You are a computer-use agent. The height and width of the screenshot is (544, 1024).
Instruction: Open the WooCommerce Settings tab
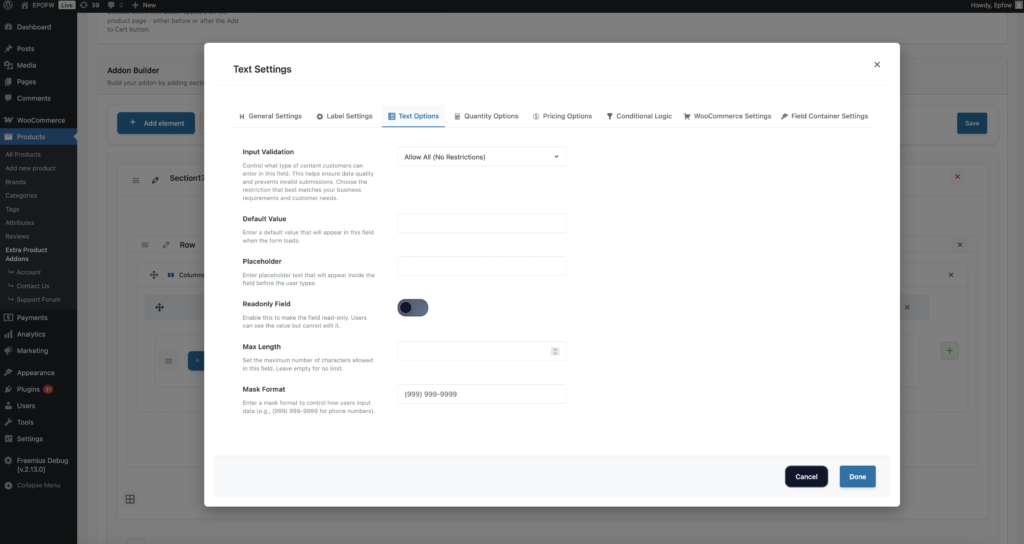click(x=727, y=116)
